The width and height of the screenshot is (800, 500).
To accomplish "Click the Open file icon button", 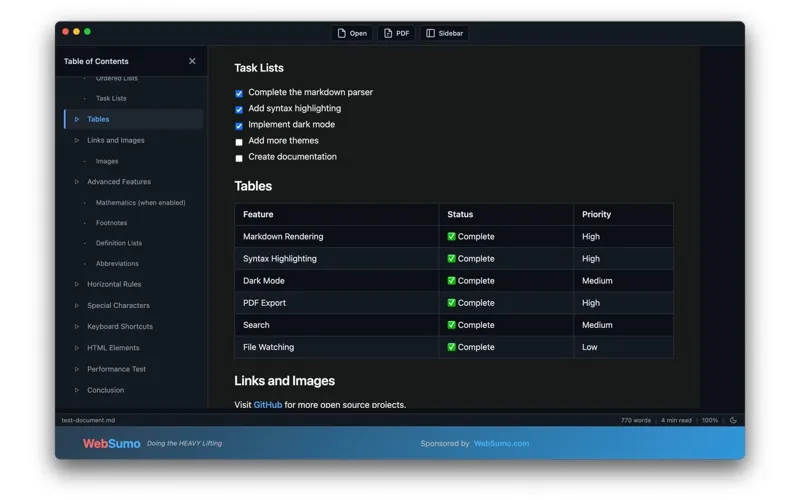I will (x=352, y=33).
